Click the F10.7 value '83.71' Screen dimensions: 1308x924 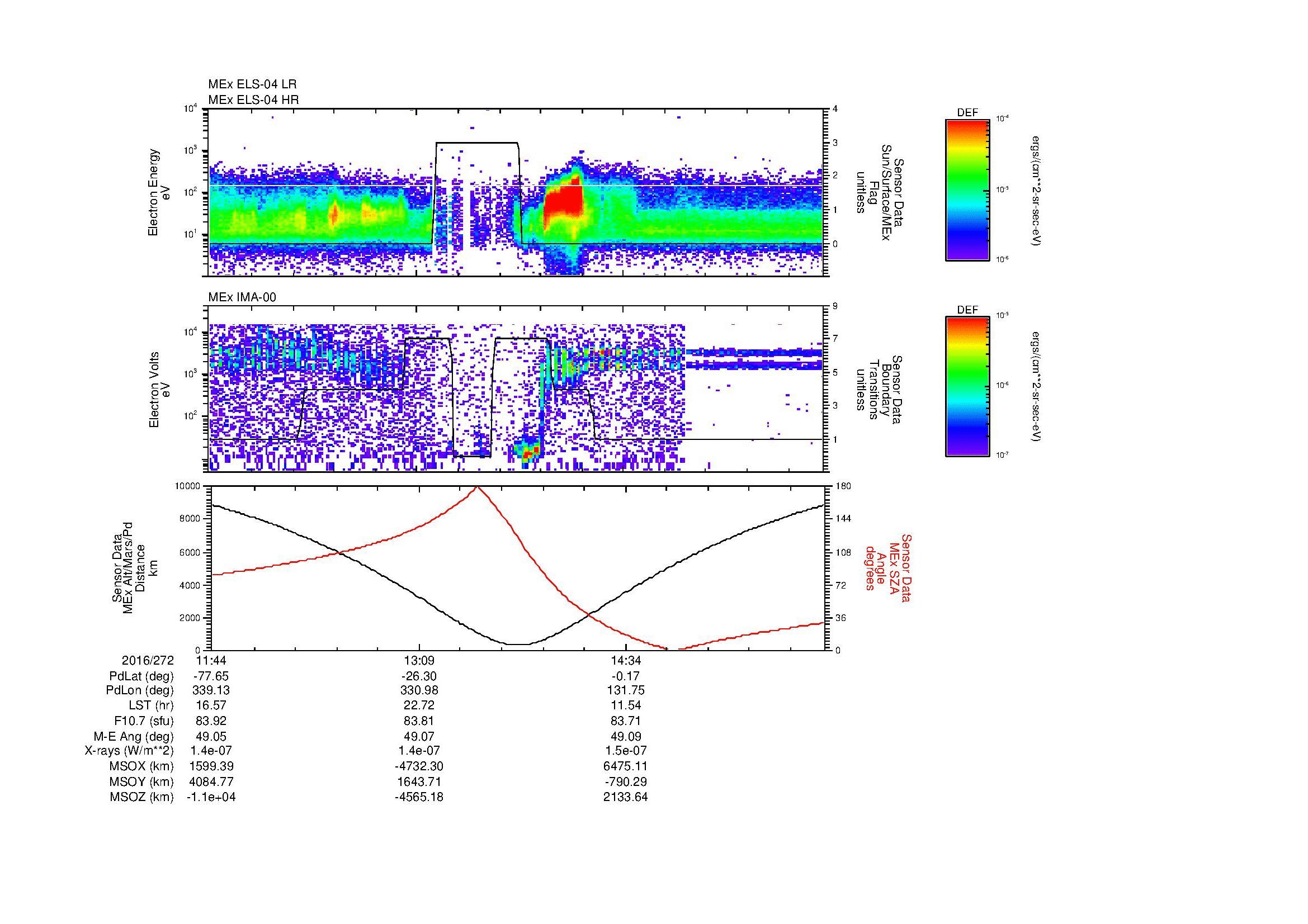[626, 721]
